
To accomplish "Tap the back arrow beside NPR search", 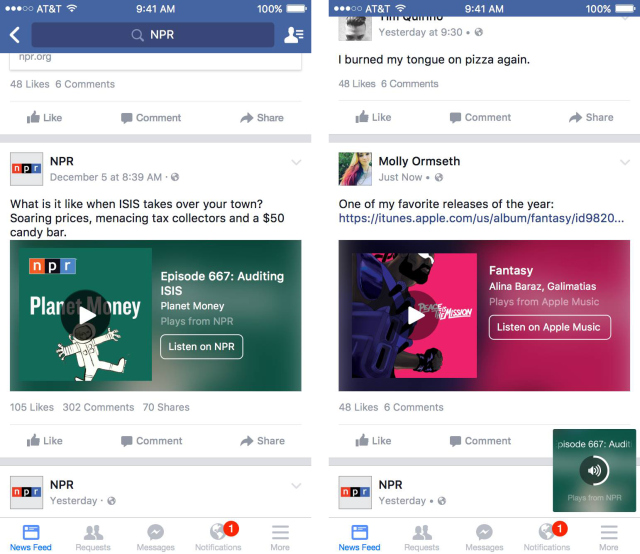I will coord(15,35).
